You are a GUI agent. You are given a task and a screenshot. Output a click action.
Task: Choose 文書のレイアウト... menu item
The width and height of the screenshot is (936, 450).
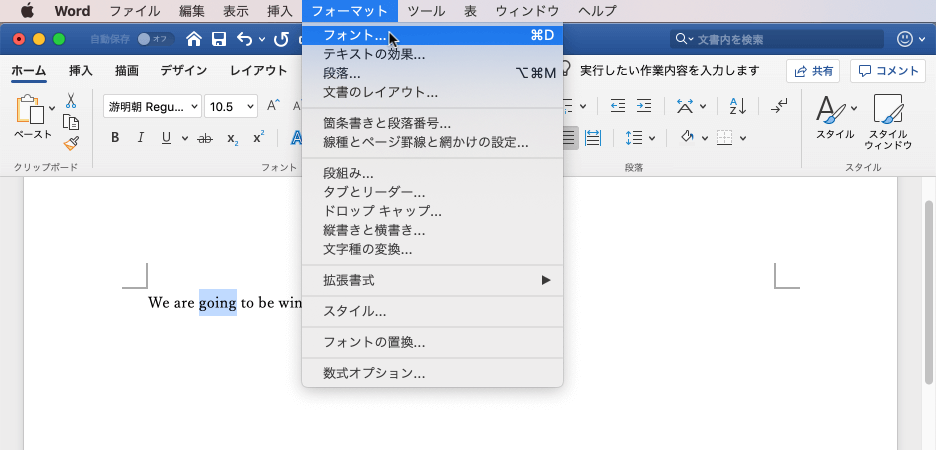click(432, 93)
